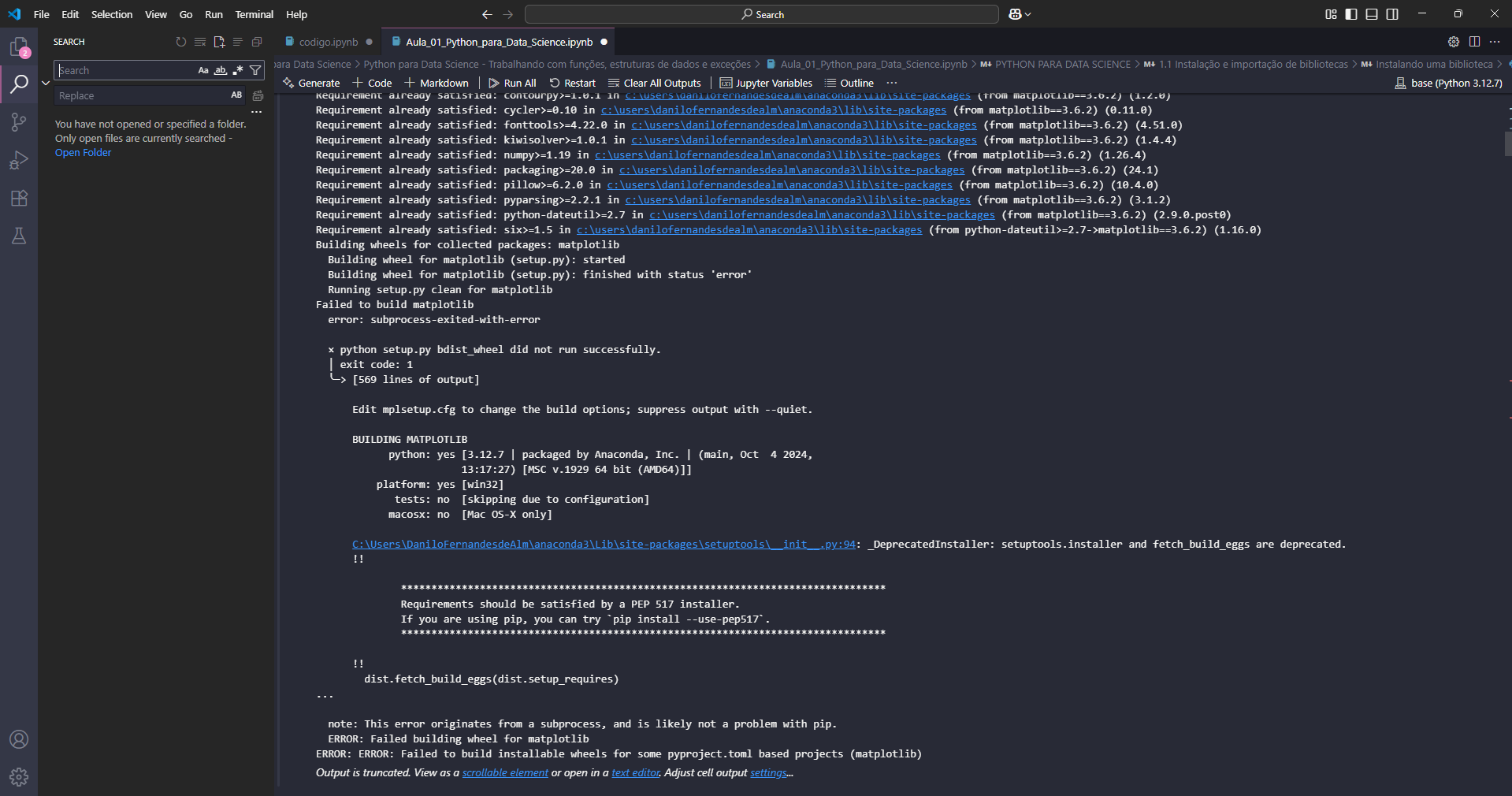Go forward with the right arrow
The height and width of the screenshot is (796, 1512).
point(507,14)
